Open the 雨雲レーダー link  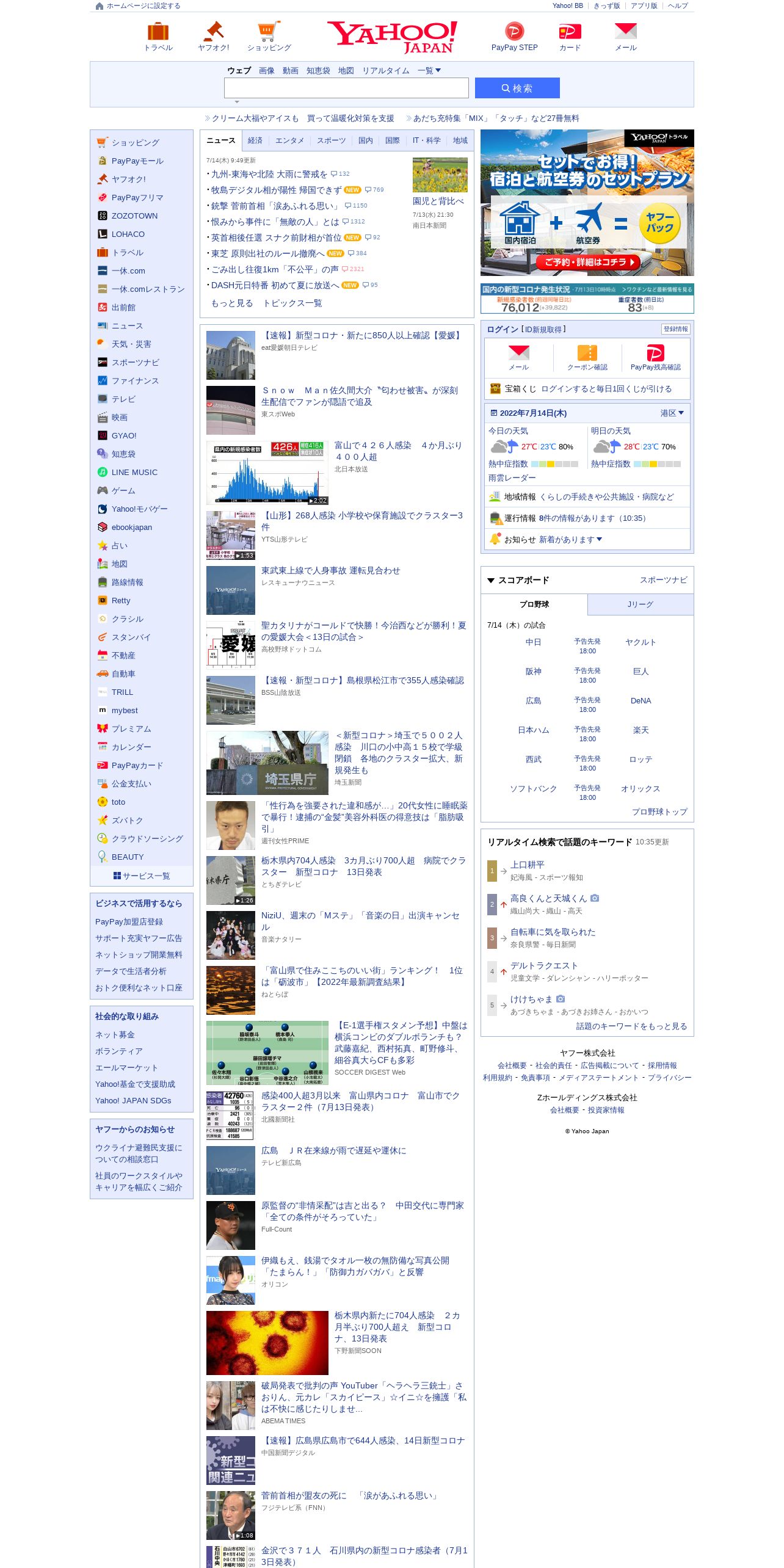pos(512,478)
